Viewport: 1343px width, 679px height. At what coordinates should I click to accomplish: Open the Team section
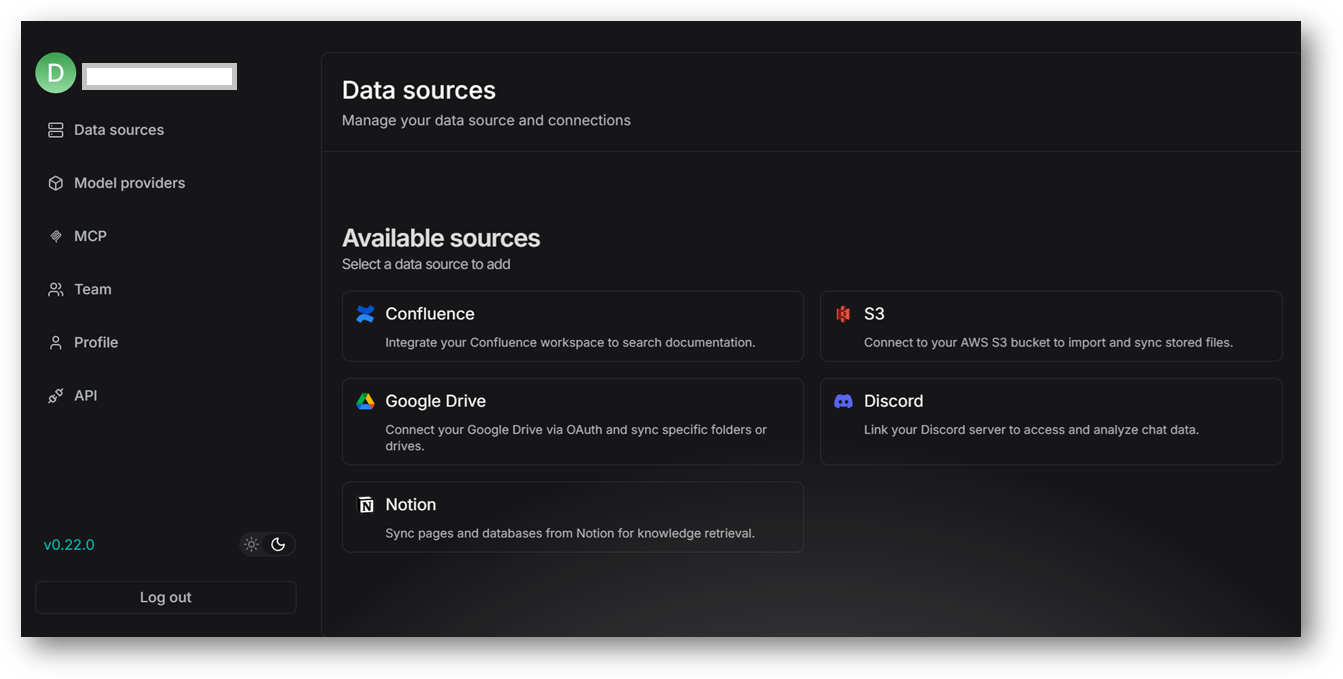[x=92, y=288]
